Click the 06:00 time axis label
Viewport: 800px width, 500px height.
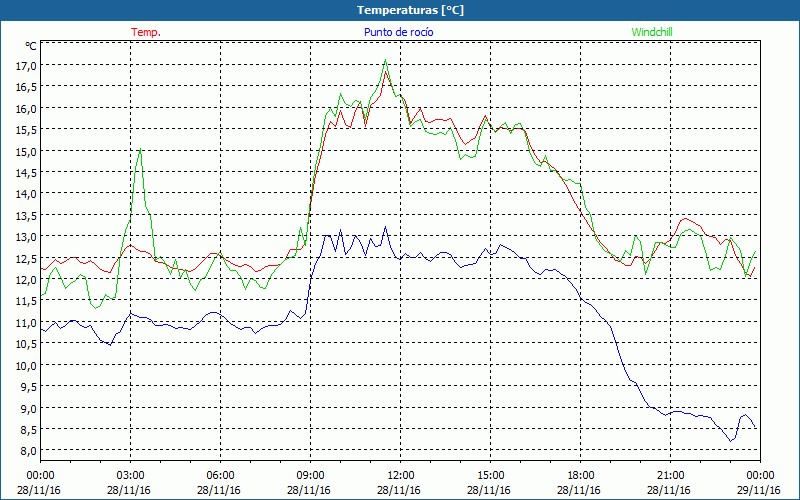(220, 476)
